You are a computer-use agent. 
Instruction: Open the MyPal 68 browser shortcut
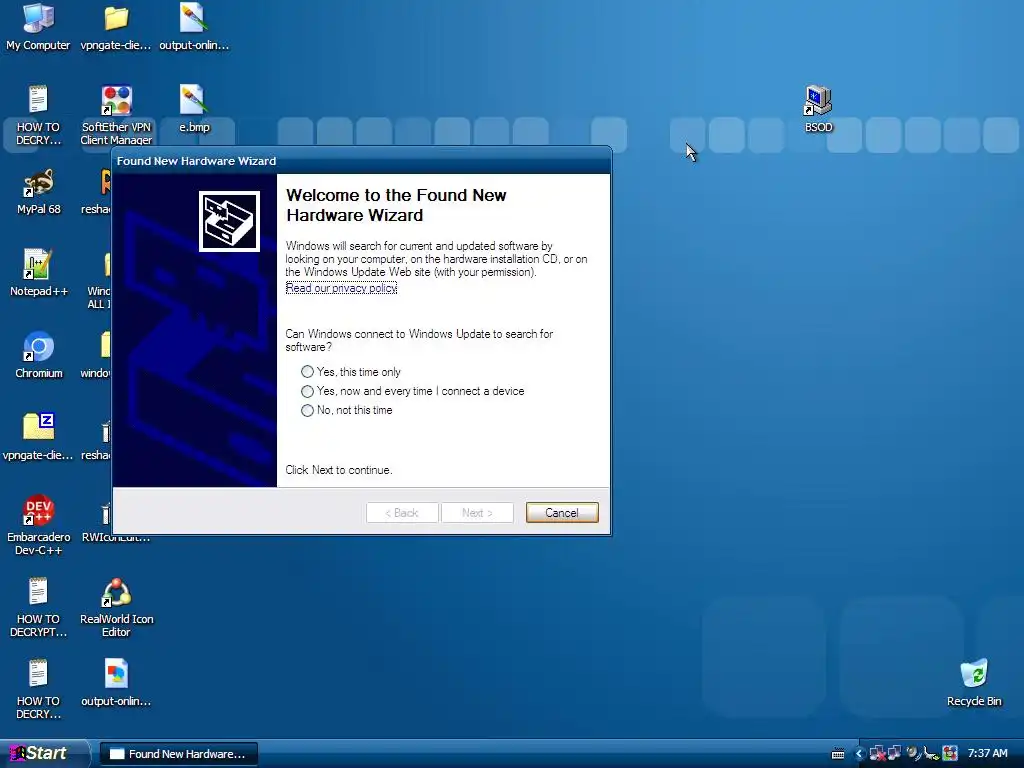(39, 192)
